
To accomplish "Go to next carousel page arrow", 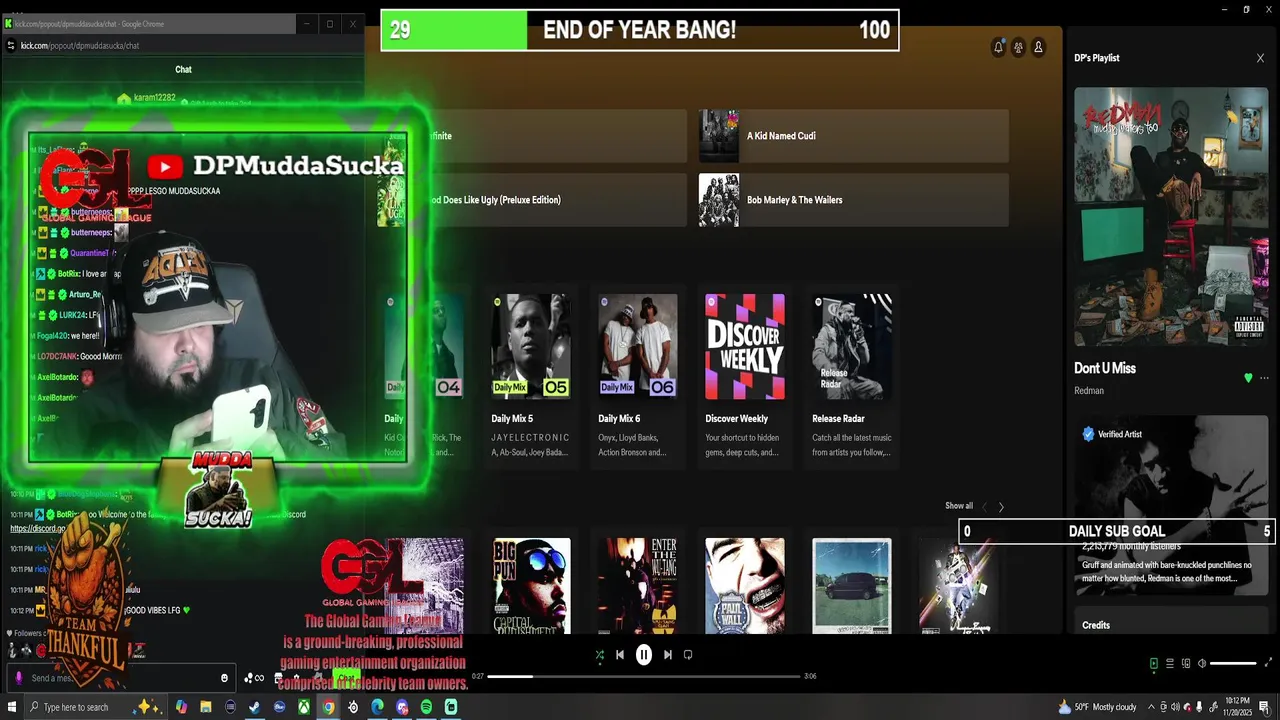I will pyautogui.click(x=1001, y=507).
